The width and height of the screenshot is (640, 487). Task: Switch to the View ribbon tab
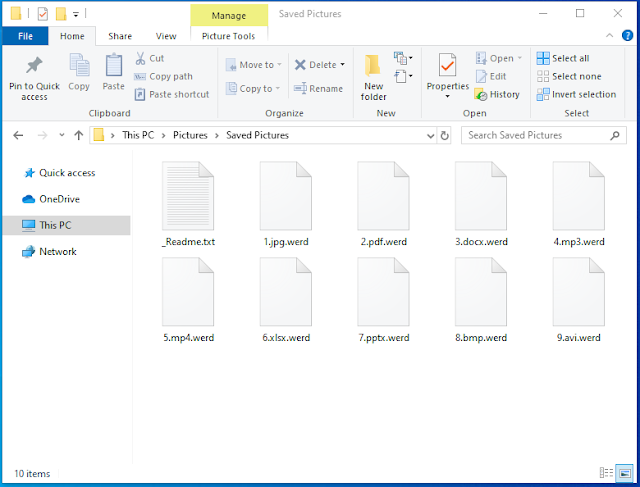[166, 36]
